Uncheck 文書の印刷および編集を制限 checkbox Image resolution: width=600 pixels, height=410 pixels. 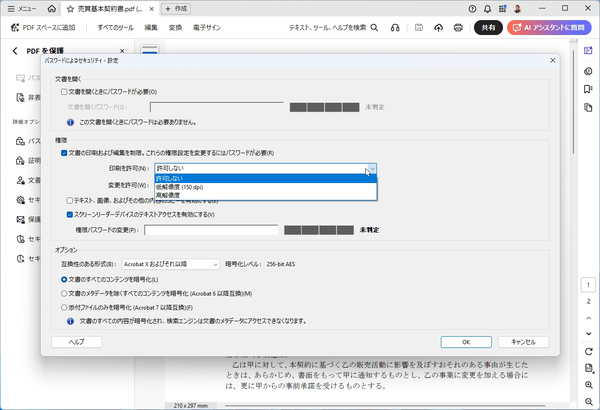(64, 153)
